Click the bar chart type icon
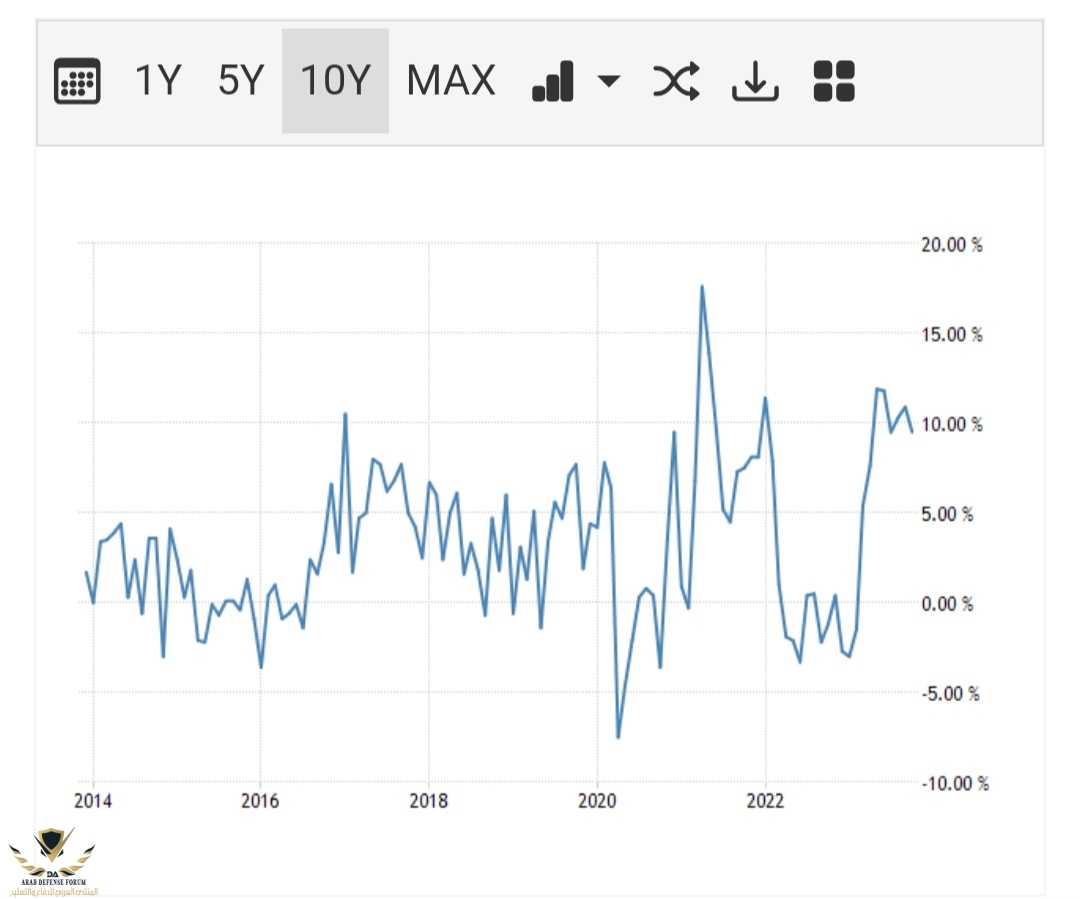 tap(552, 80)
